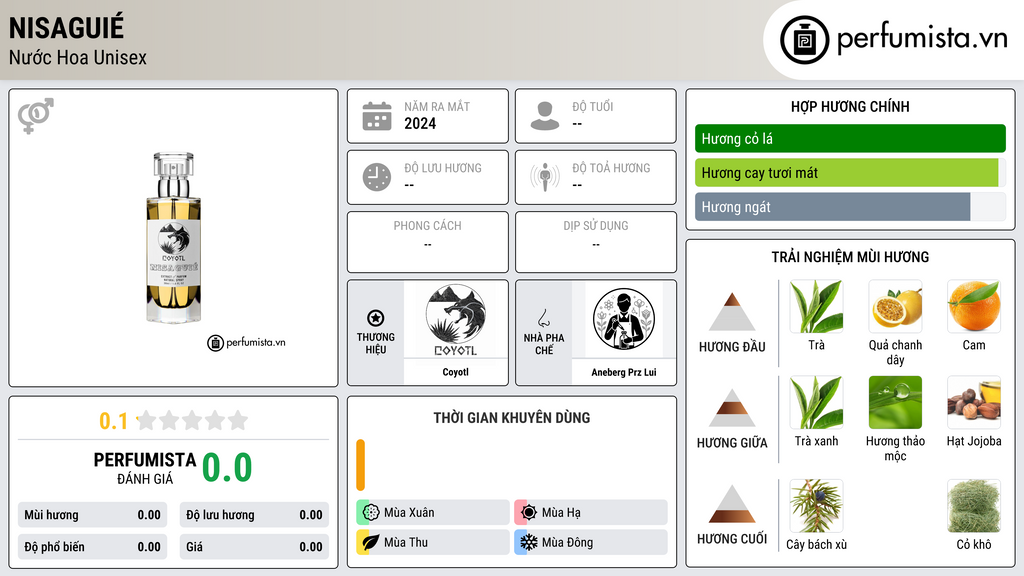Click the NISAGUIÉ title heading

(66, 28)
